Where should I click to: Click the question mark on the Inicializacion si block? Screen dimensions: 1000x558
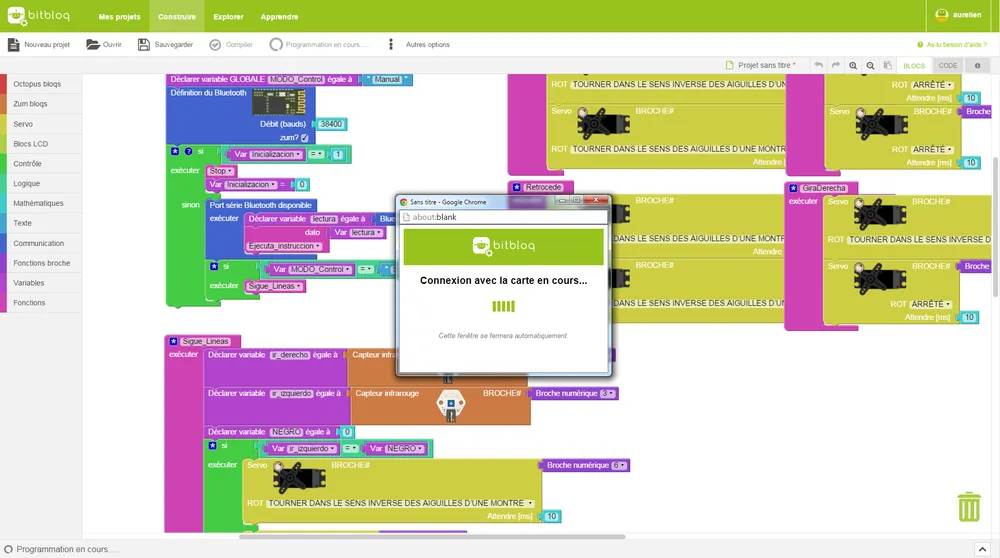click(x=188, y=151)
